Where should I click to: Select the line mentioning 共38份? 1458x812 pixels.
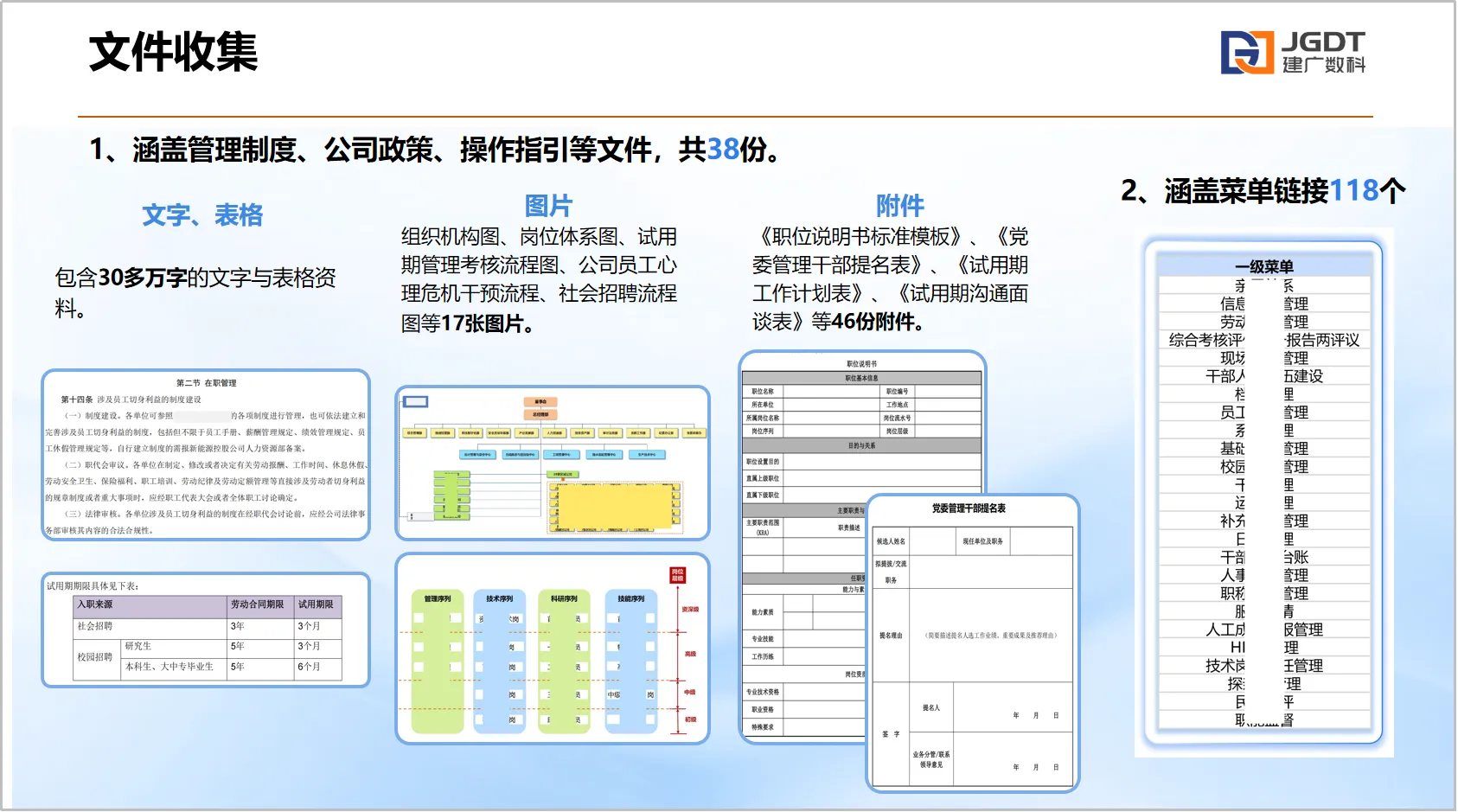(x=435, y=150)
